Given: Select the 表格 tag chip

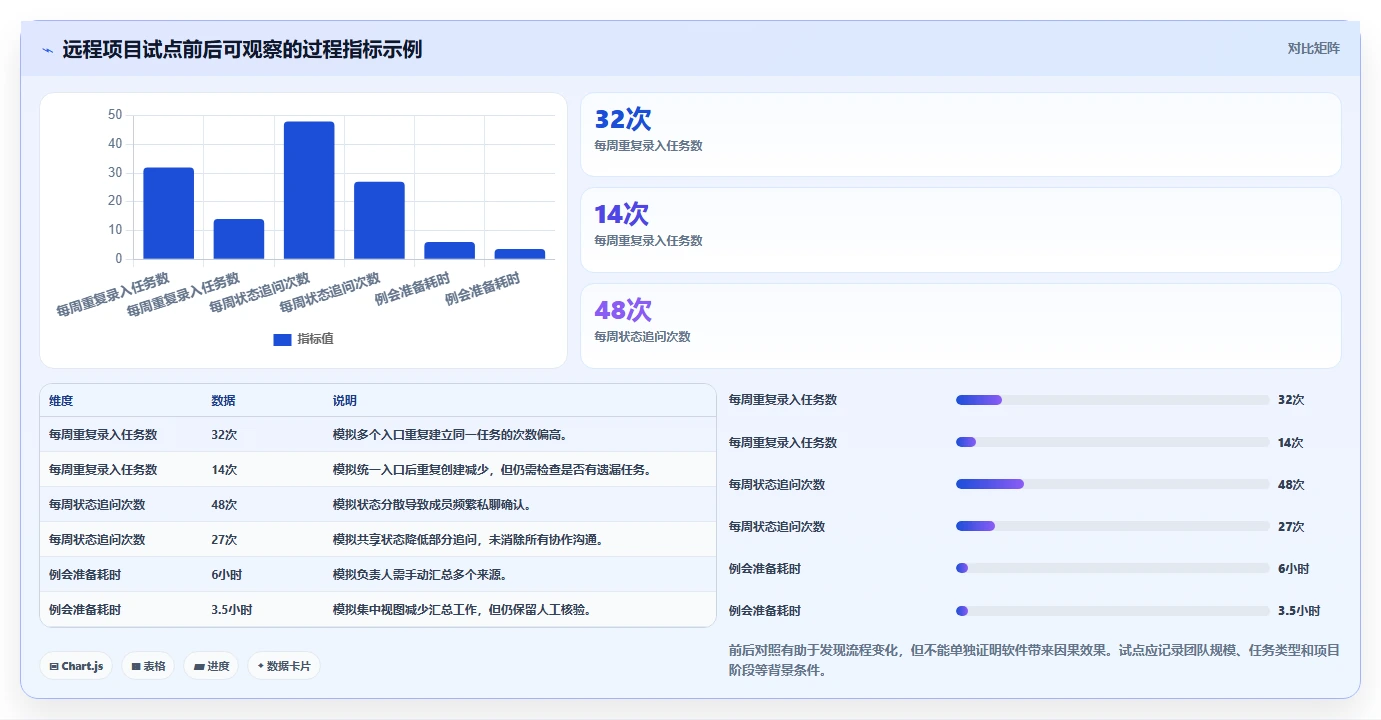Looking at the screenshot, I should coord(148,666).
